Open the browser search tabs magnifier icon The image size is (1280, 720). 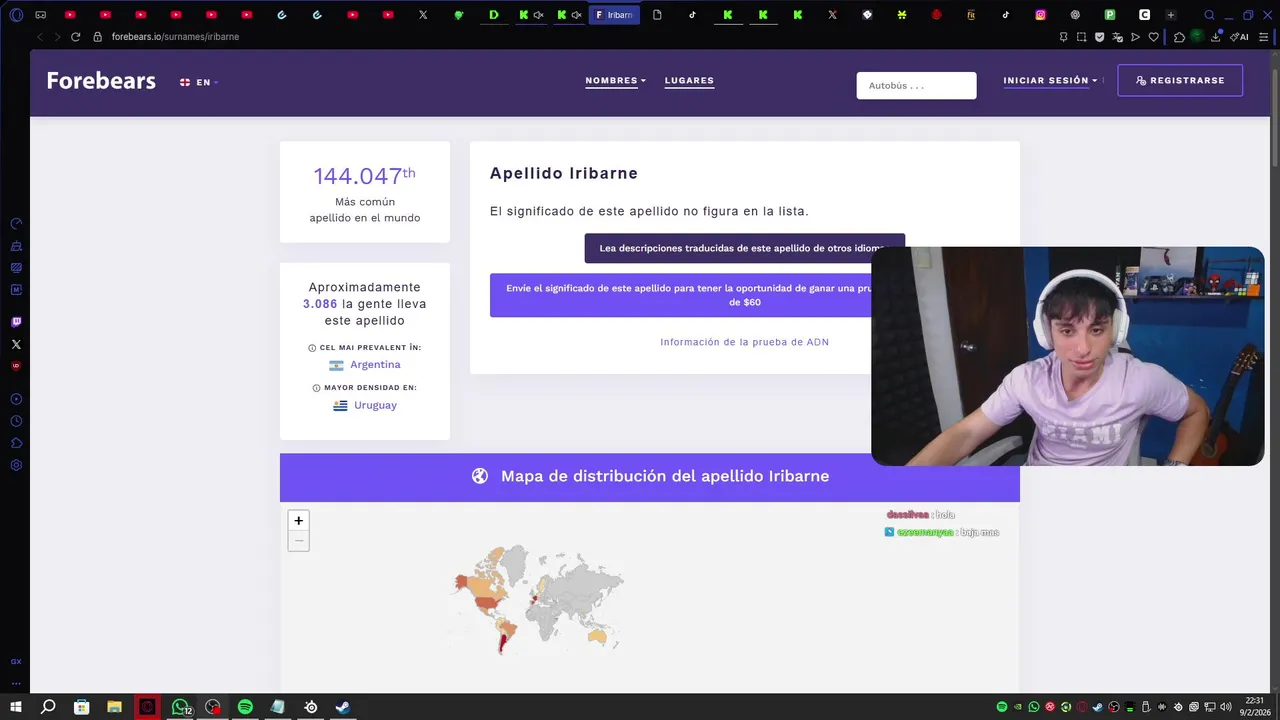pyautogui.click(x=1209, y=15)
